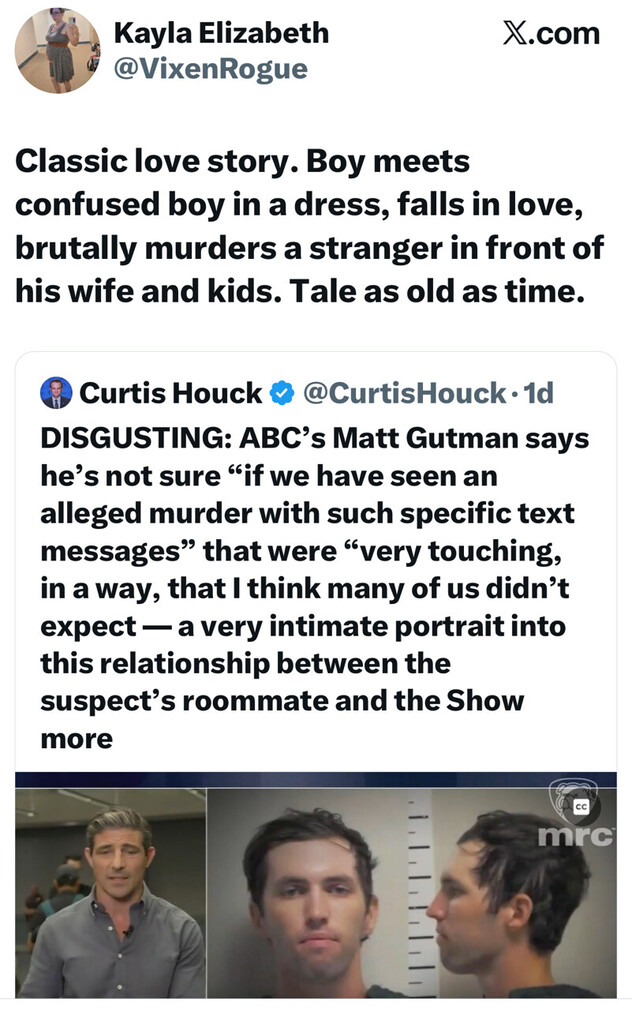Visit the @VixenRogue handle
This screenshot has width=632, height=1012.
point(211,68)
